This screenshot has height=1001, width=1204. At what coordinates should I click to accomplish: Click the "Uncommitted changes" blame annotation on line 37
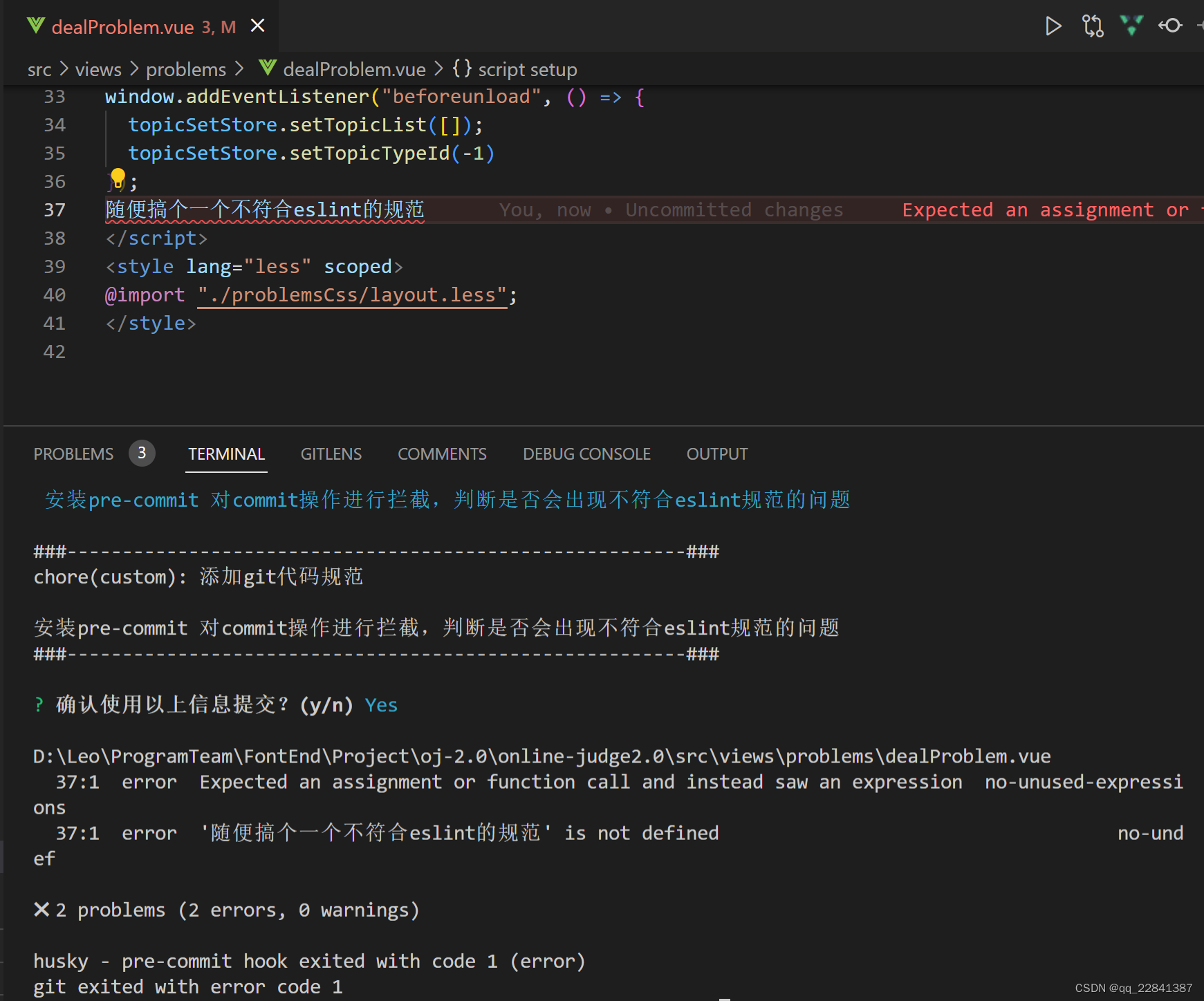pos(734,210)
